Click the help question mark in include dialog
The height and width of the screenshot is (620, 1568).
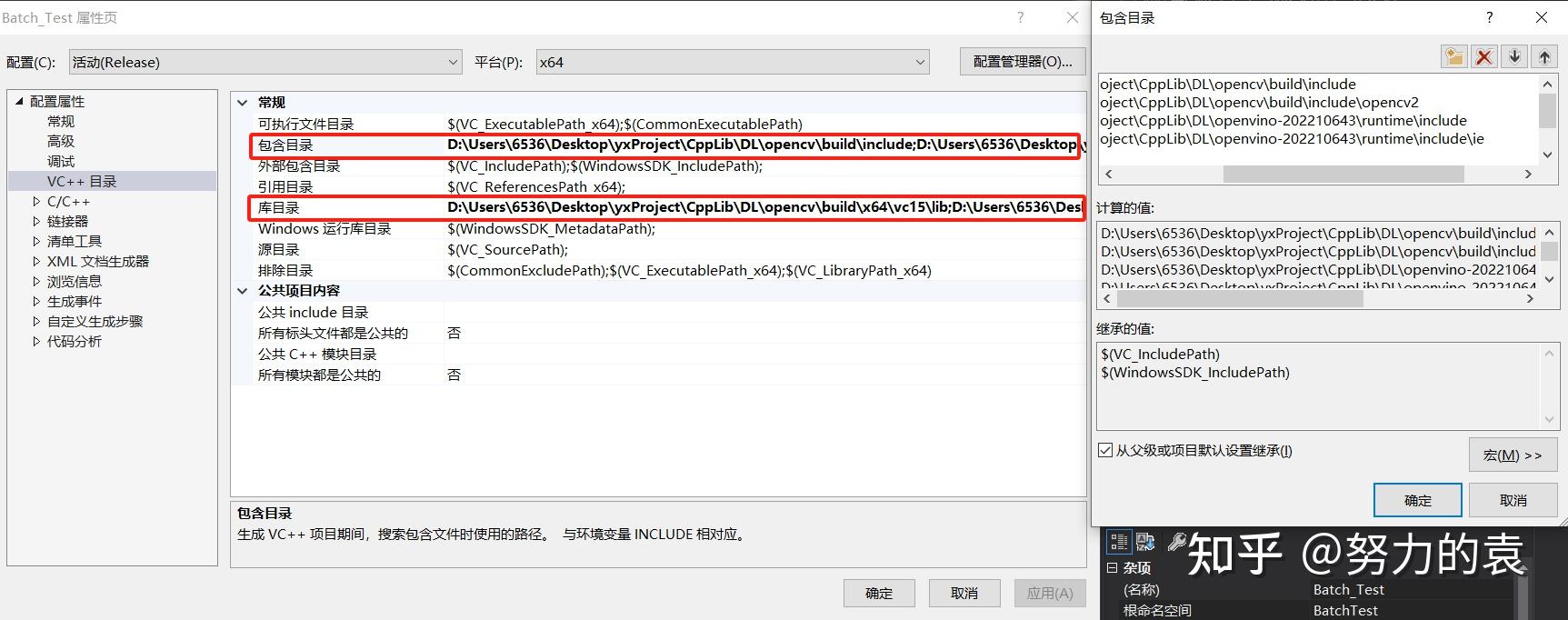1489,17
